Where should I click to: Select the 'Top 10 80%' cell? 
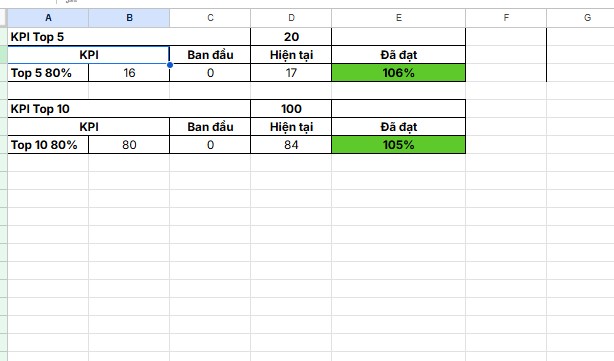coord(48,145)
